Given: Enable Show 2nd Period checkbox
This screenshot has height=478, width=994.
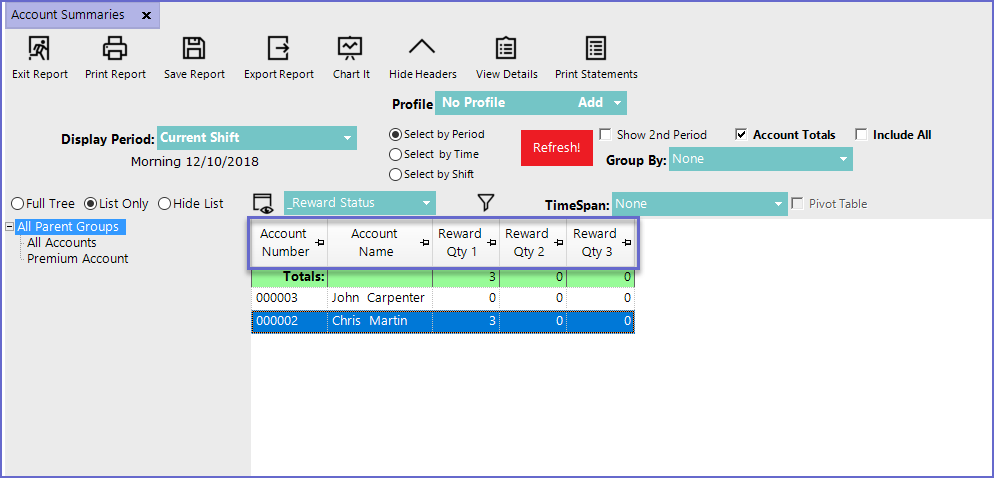Looking at the screenshot, I should [x=605, y=134].
